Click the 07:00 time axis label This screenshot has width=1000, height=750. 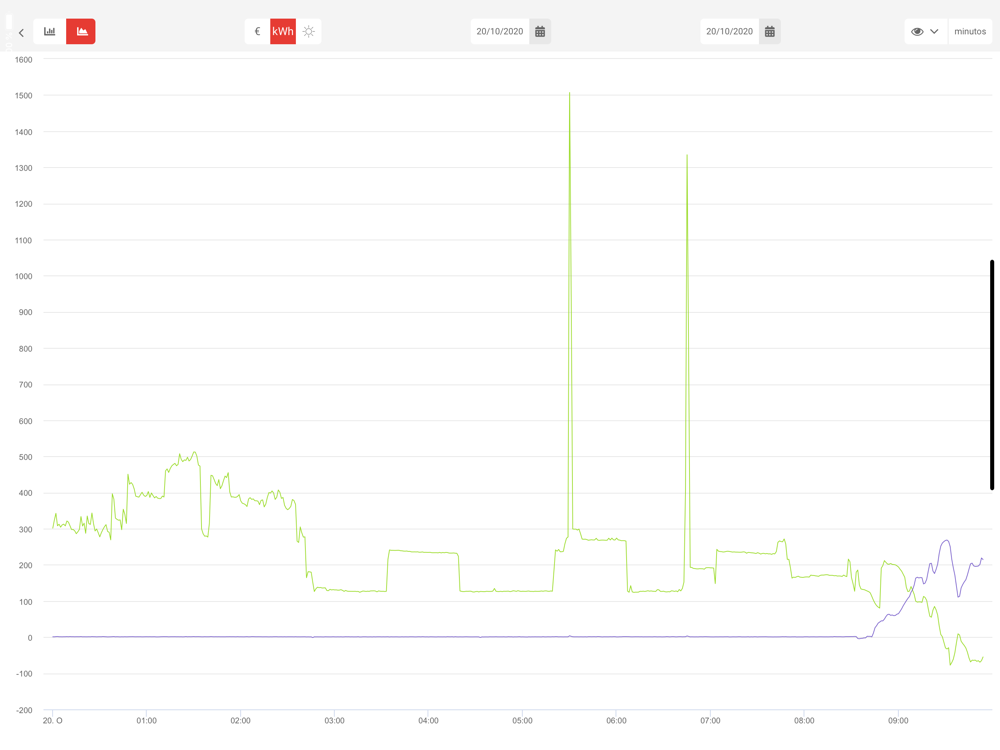[x=710, y=721]
